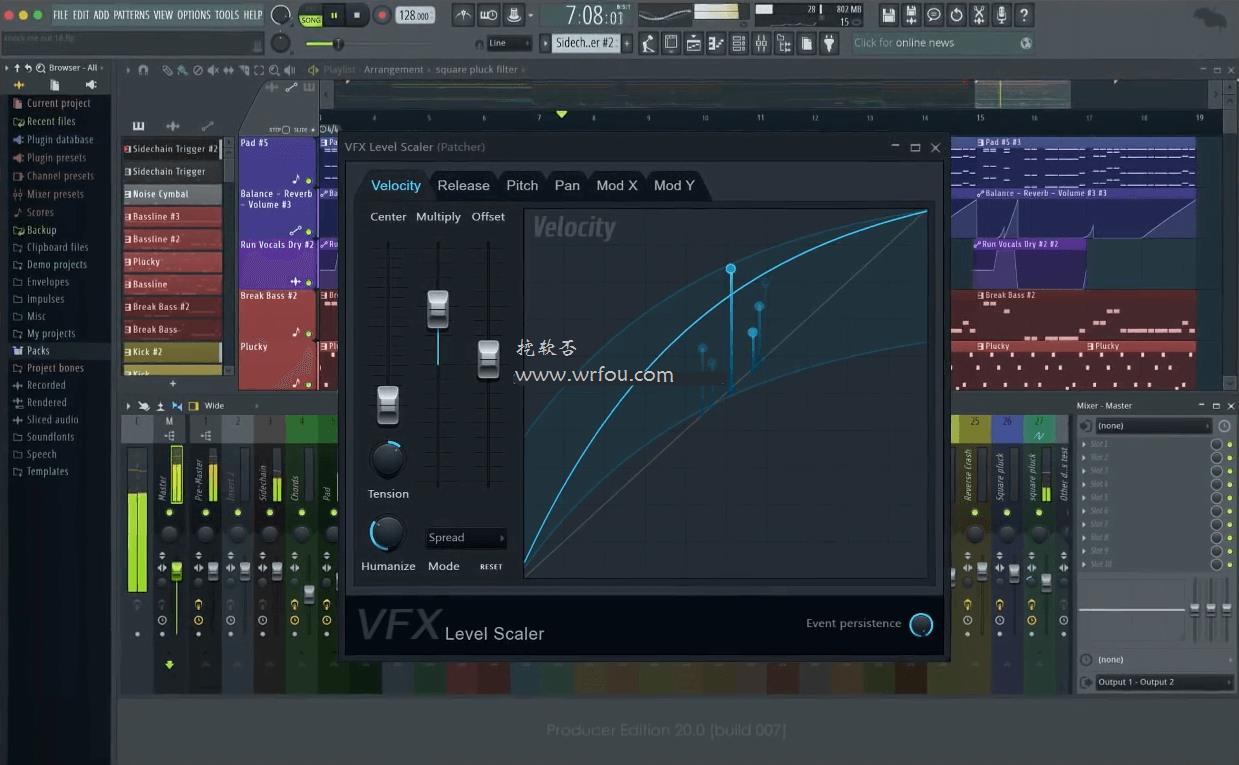
Task: Click the countdown before recording icon
Action: click(x=514, y=15)
